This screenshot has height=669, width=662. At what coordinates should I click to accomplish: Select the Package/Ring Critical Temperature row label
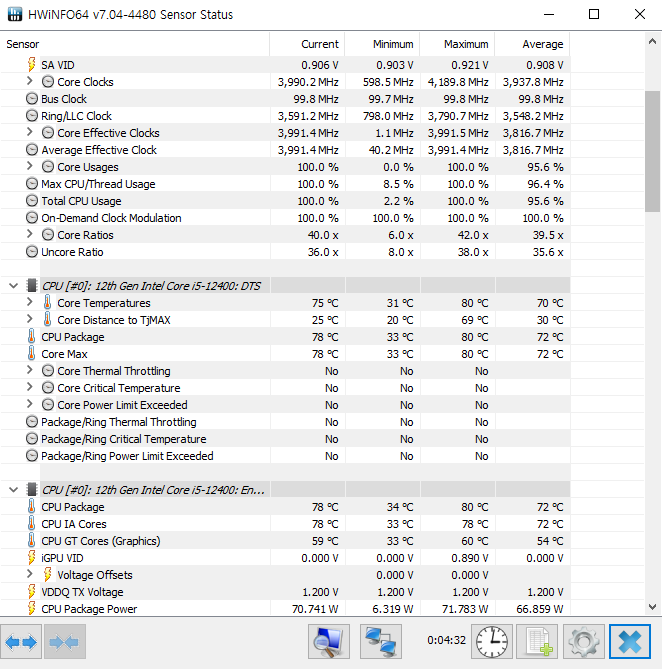[124, 439]
